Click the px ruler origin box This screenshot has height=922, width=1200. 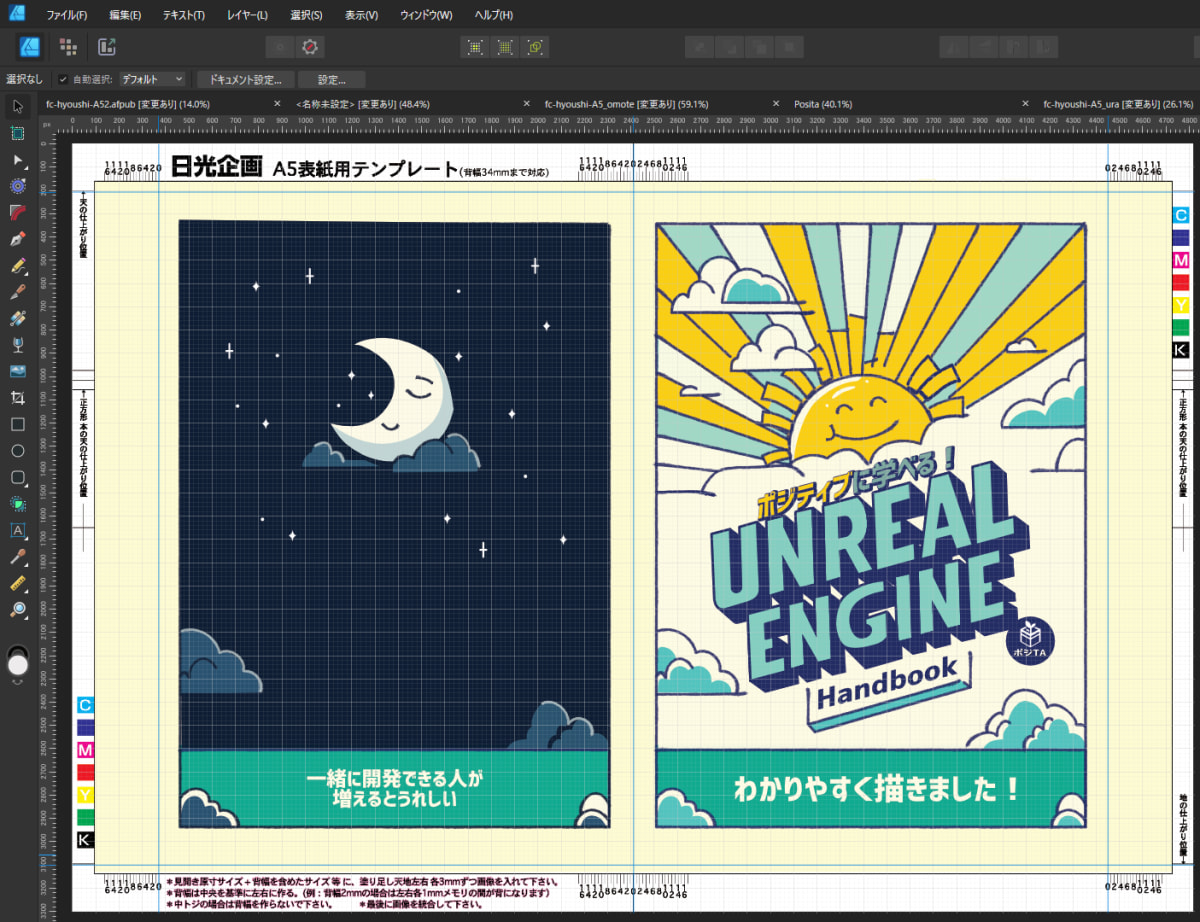[46, 124]
